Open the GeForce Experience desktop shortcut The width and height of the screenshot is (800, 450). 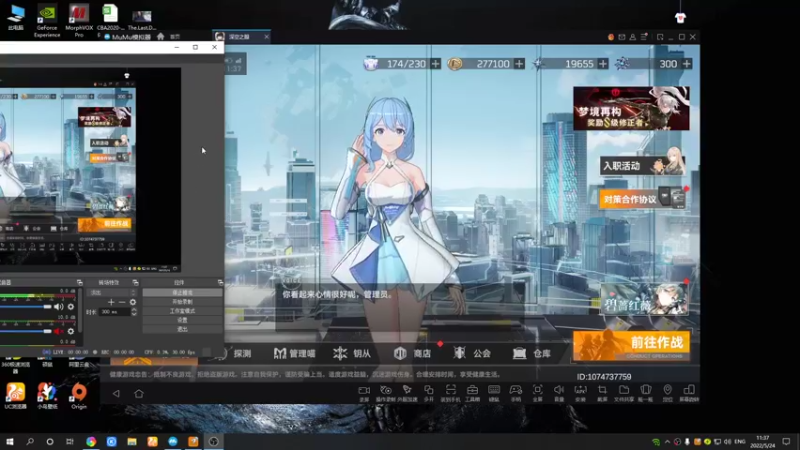[47, 20]
